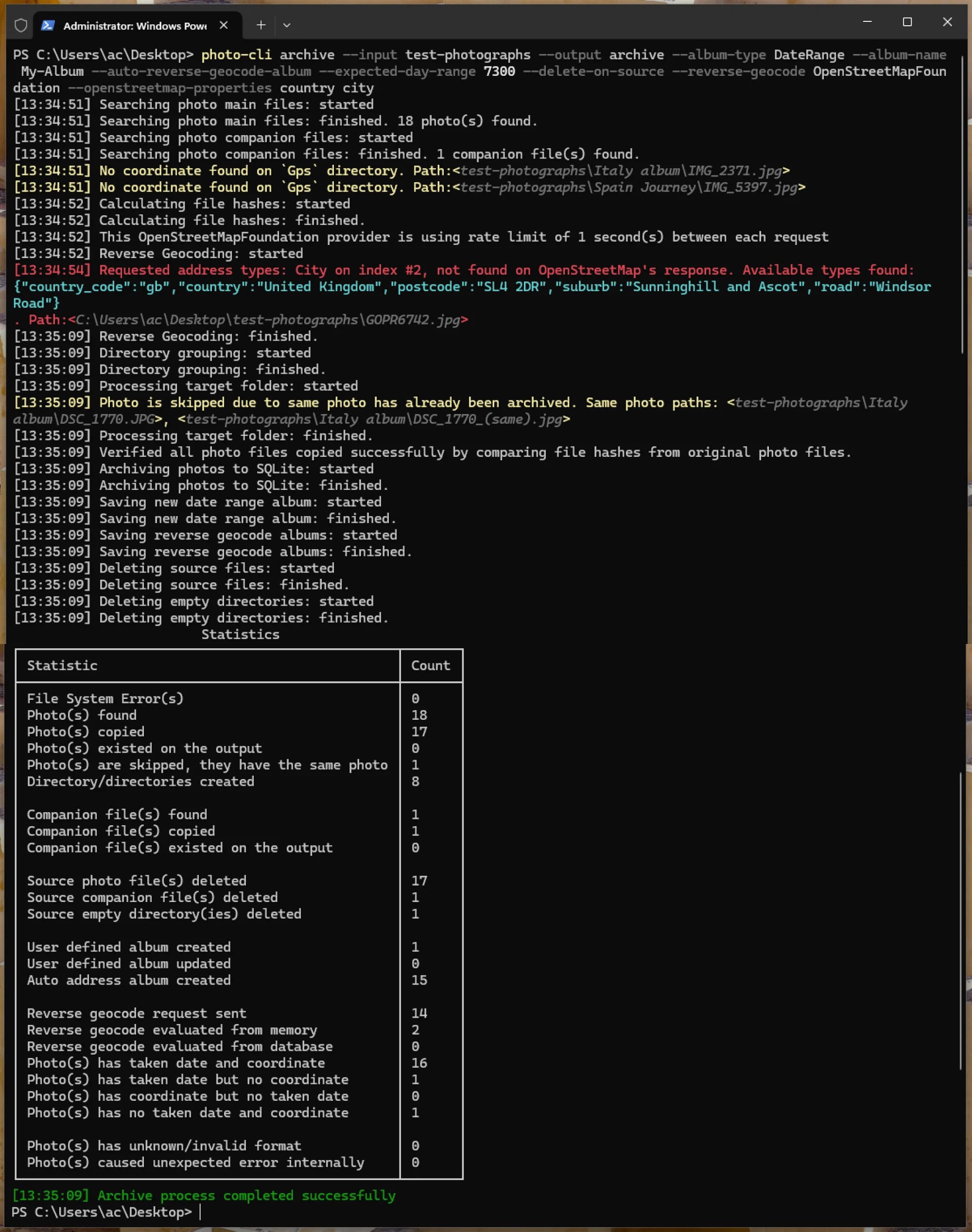The image size is (972, 1232).
Task: Click the 'Photo is skipped' warning line
Action: [460, 411]
